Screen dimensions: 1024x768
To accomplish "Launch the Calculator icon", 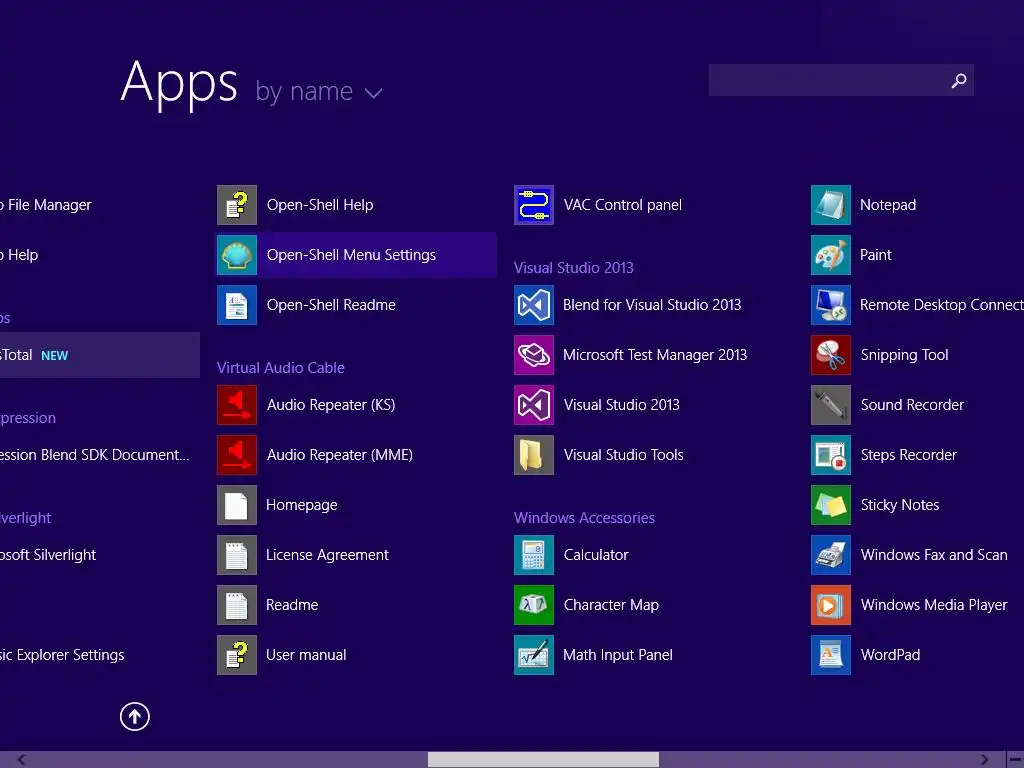I will [x=534, y=555].
